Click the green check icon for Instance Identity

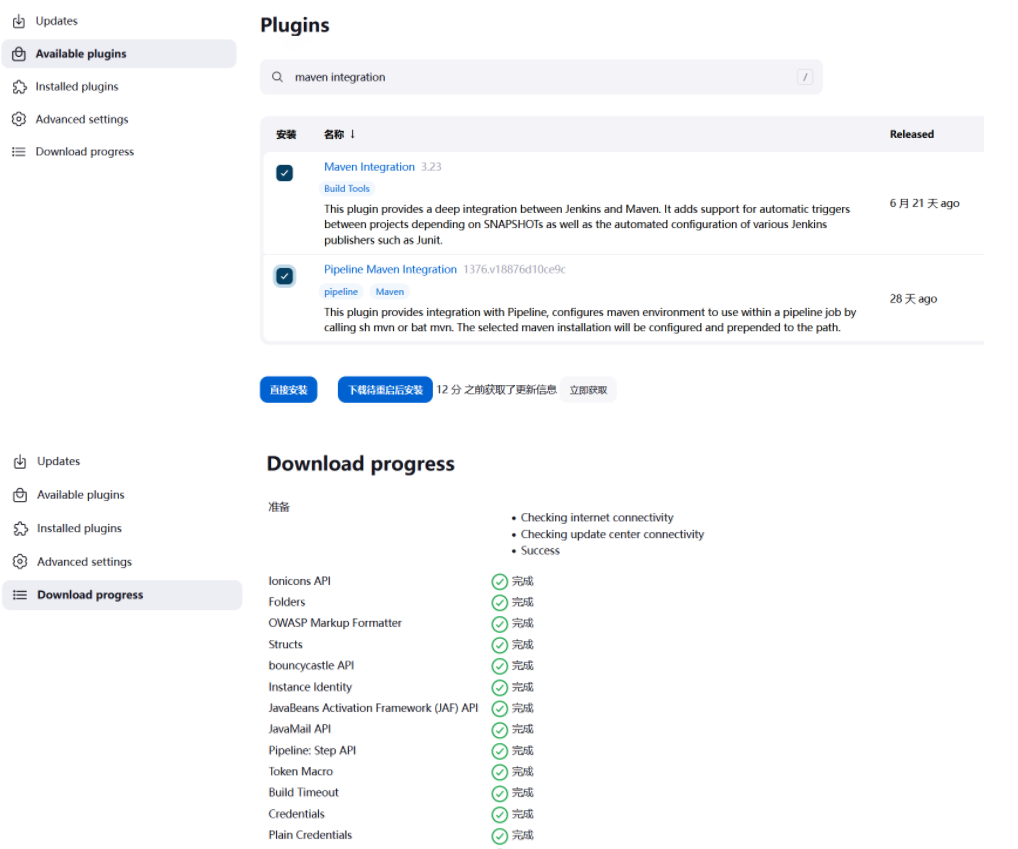499,687
